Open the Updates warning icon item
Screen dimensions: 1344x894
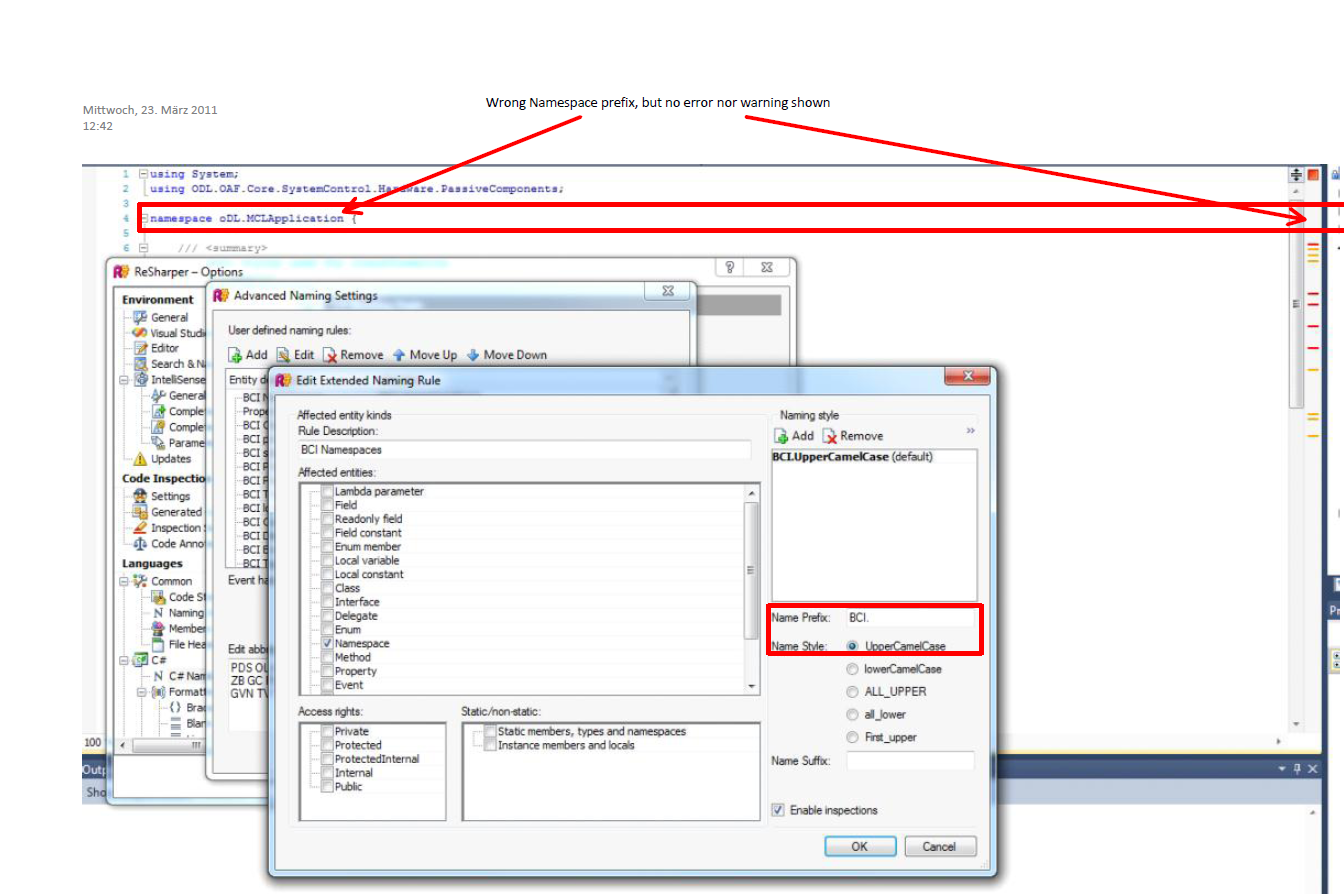[140, 459]
